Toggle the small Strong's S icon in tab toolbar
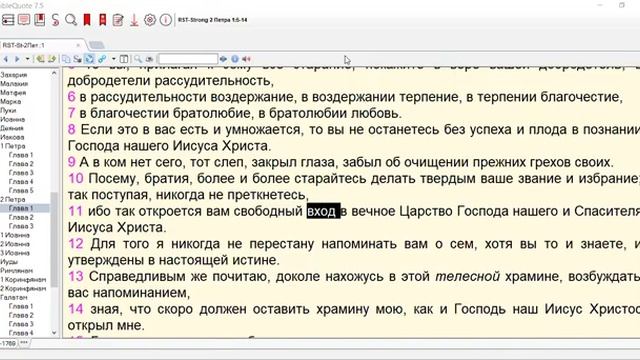 pos(78,59)
